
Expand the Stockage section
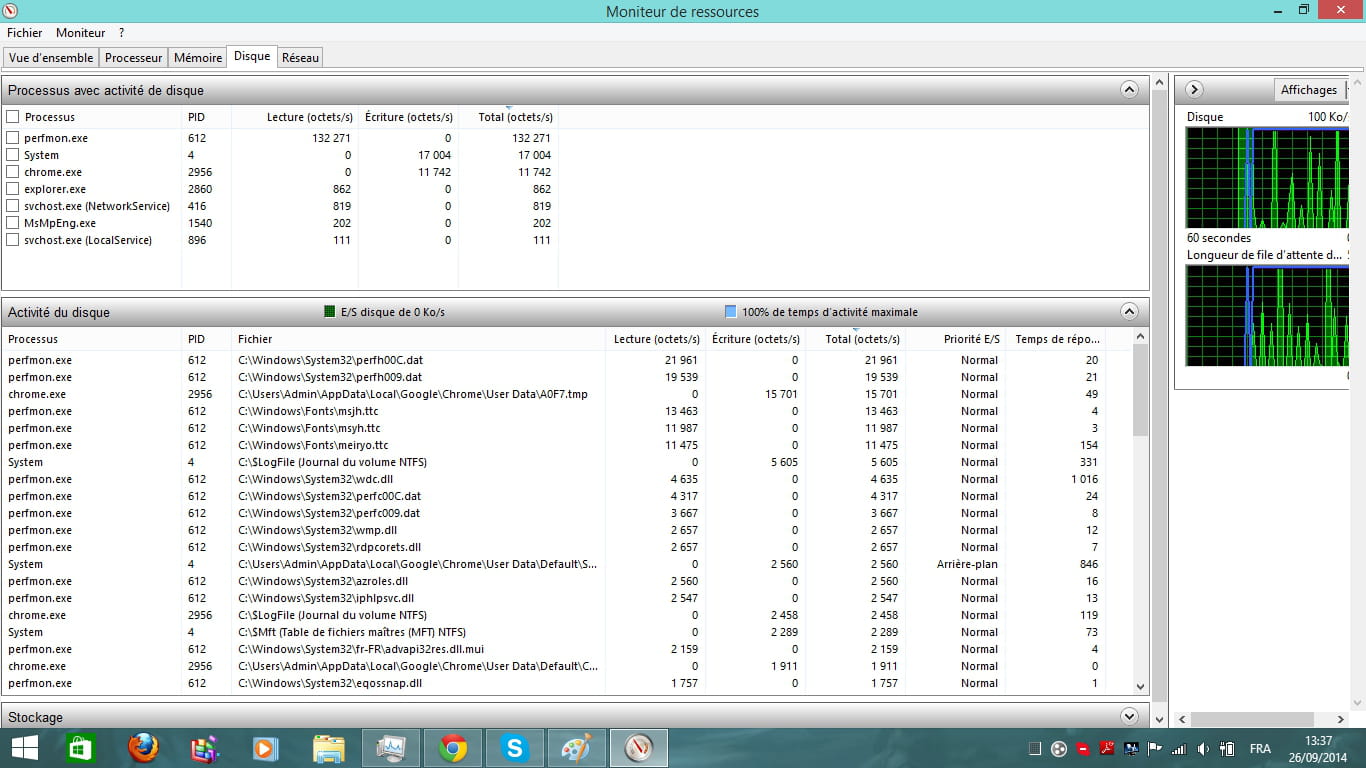pos(1129,716)
